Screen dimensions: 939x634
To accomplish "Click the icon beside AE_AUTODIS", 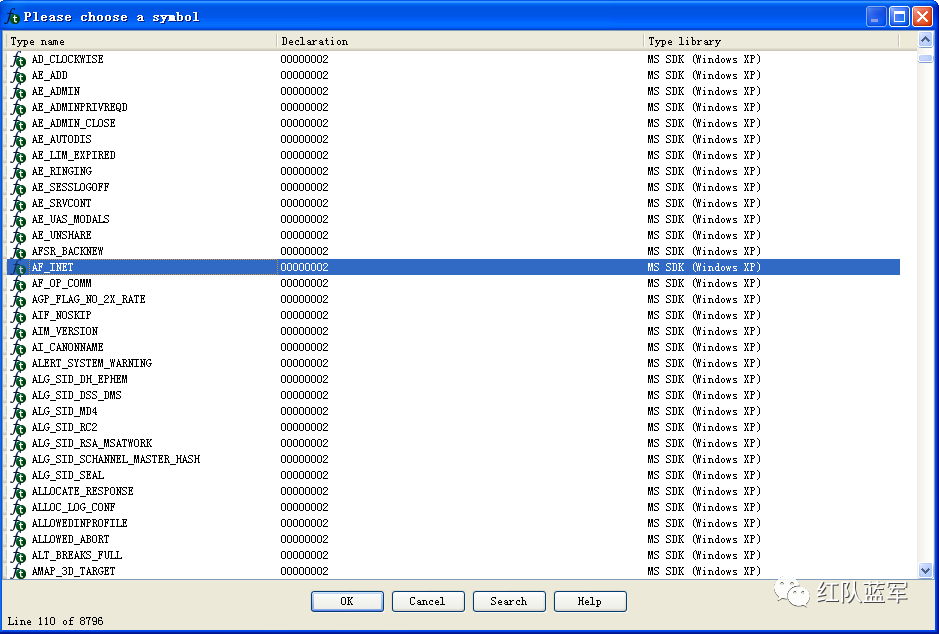I will 19,140.
